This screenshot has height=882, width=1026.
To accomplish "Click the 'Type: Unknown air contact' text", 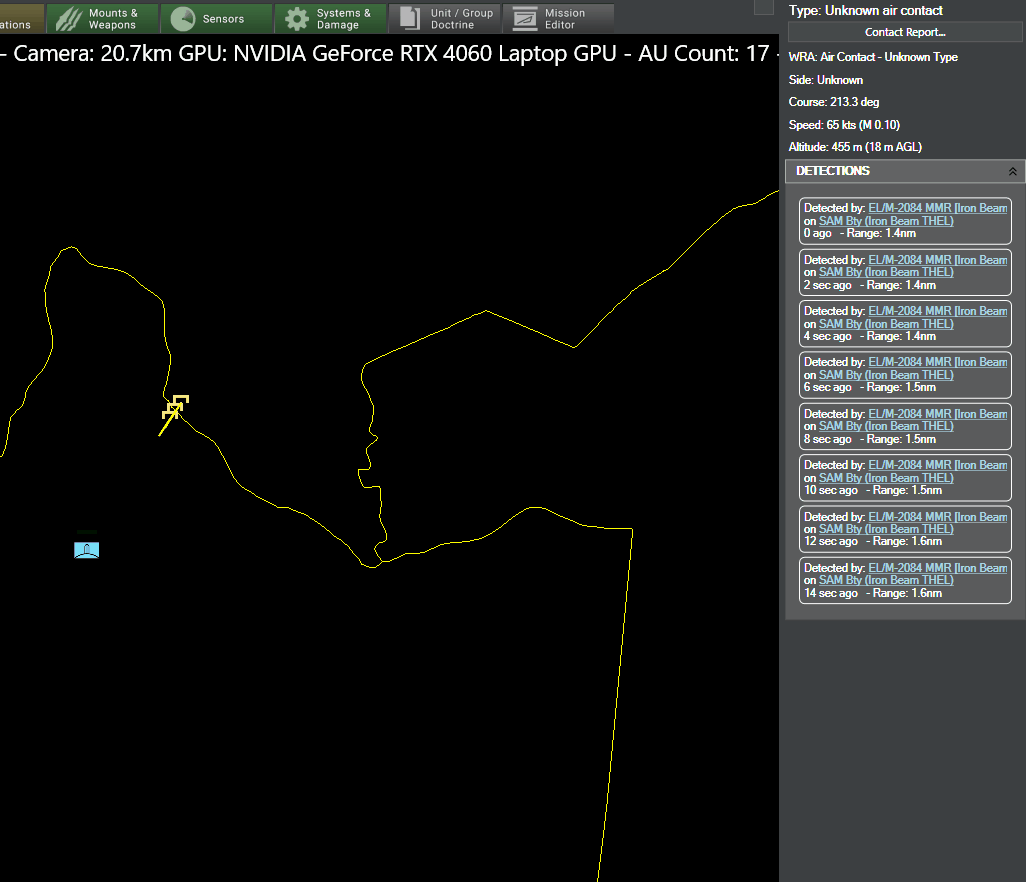I will coord(865,10).
